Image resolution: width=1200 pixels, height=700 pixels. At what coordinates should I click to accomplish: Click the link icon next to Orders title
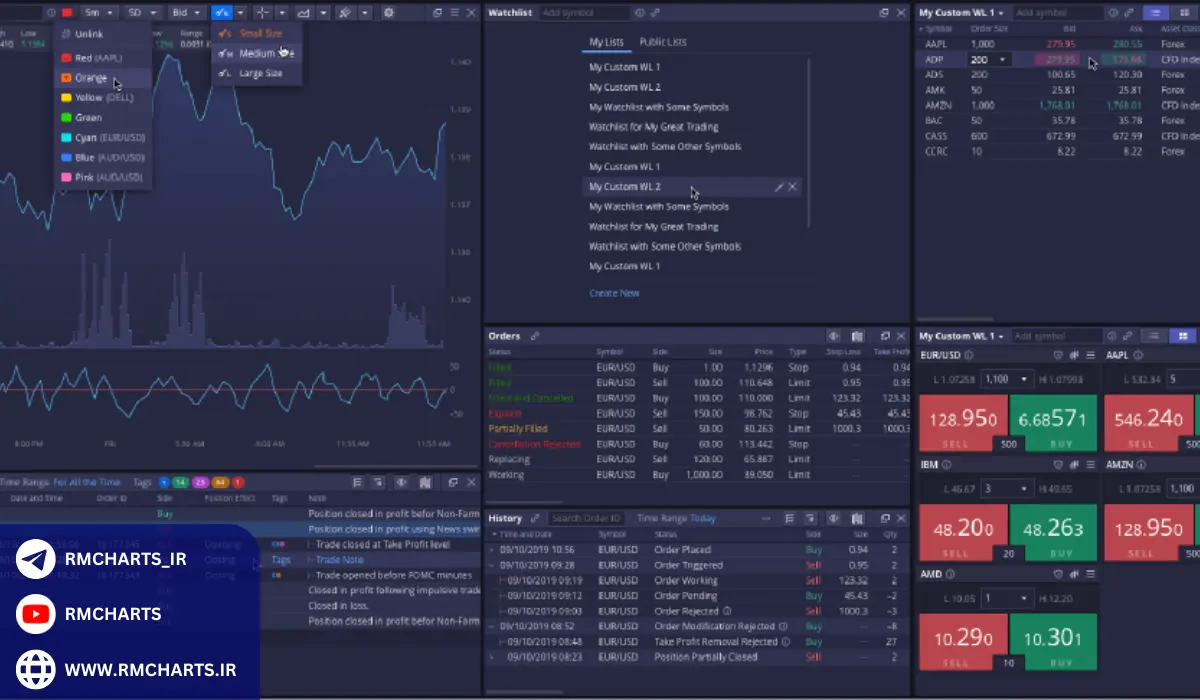(535, 336)
